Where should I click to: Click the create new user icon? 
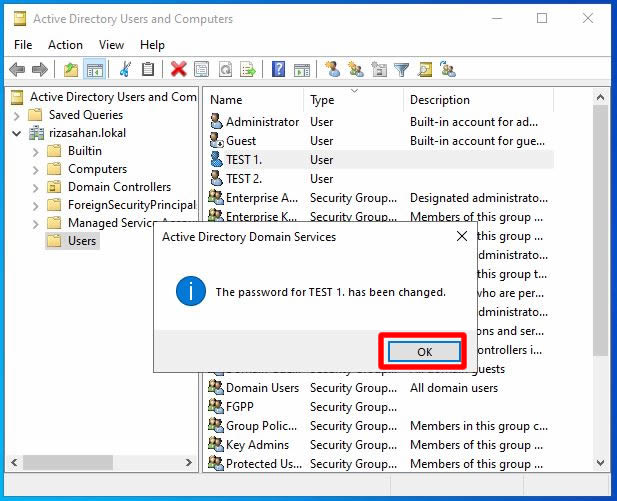click(x=333, y=69)
